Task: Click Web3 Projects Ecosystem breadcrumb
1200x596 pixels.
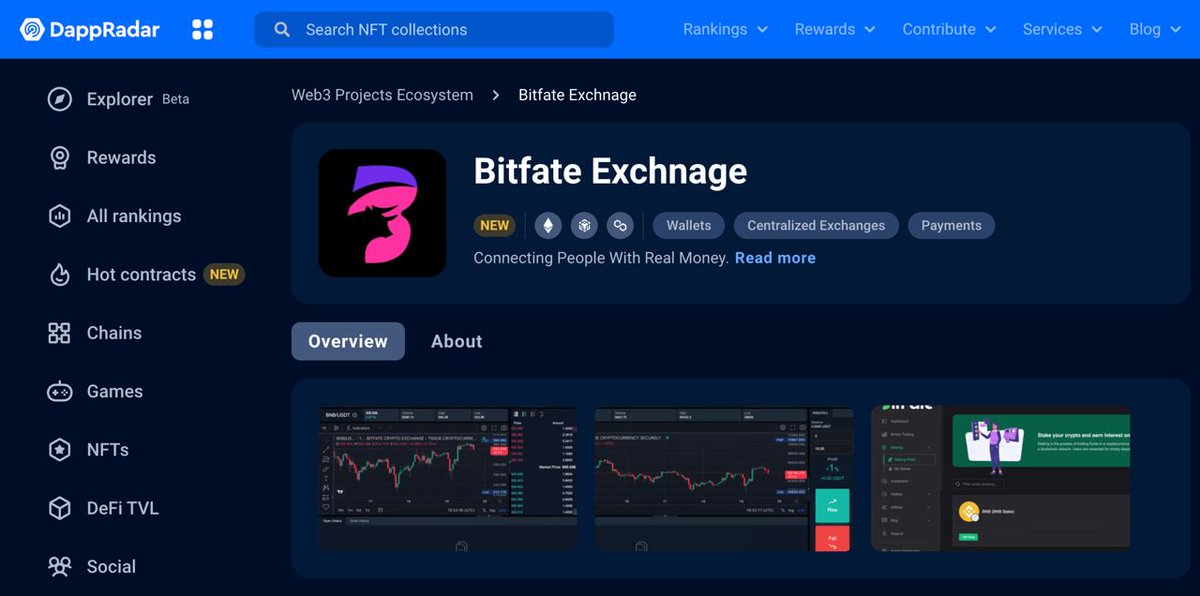Action: (382, 95)
